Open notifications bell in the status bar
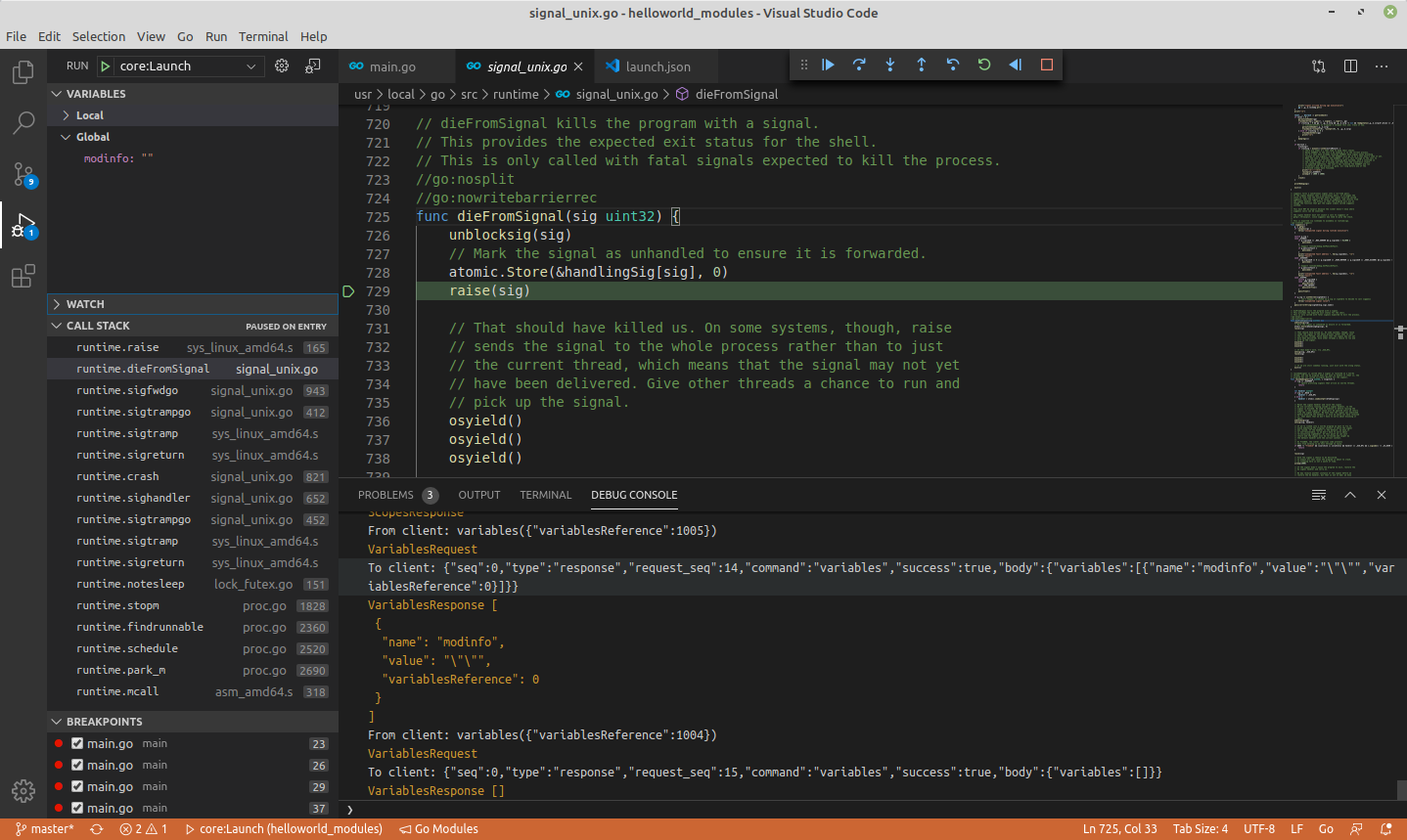1407x840 pixels. pos(1385,829)
